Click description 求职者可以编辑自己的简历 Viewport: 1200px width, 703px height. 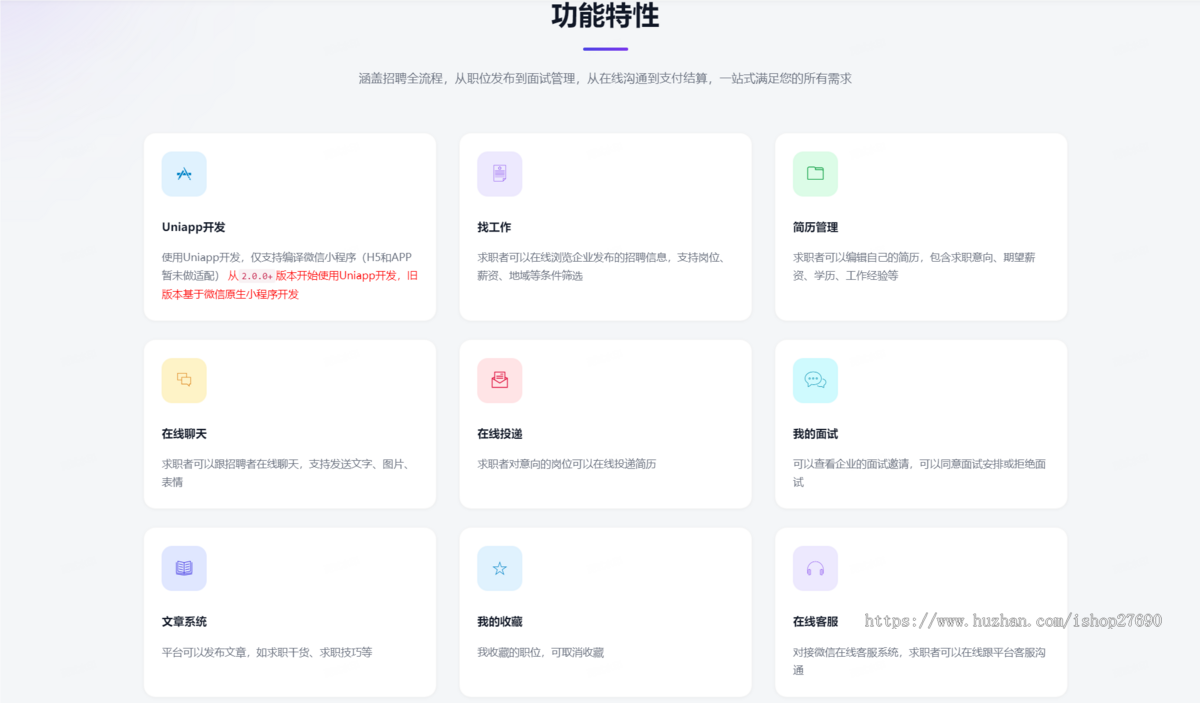[914, 266]
